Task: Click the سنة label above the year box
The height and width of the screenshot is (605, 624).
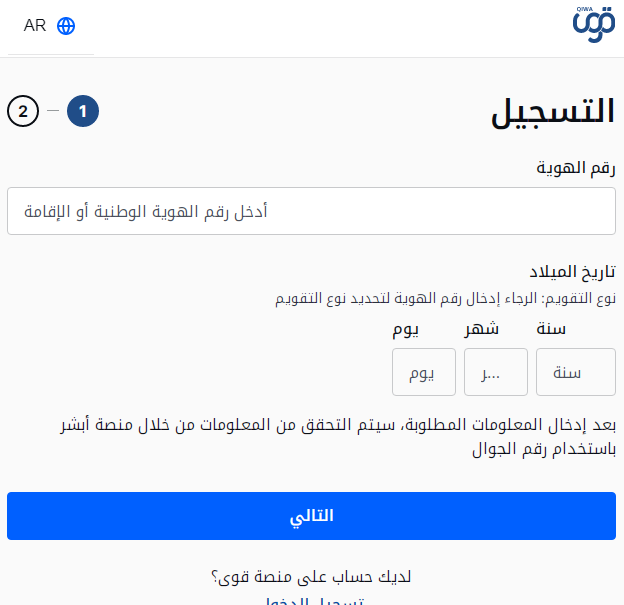Action: coord(551,329)
